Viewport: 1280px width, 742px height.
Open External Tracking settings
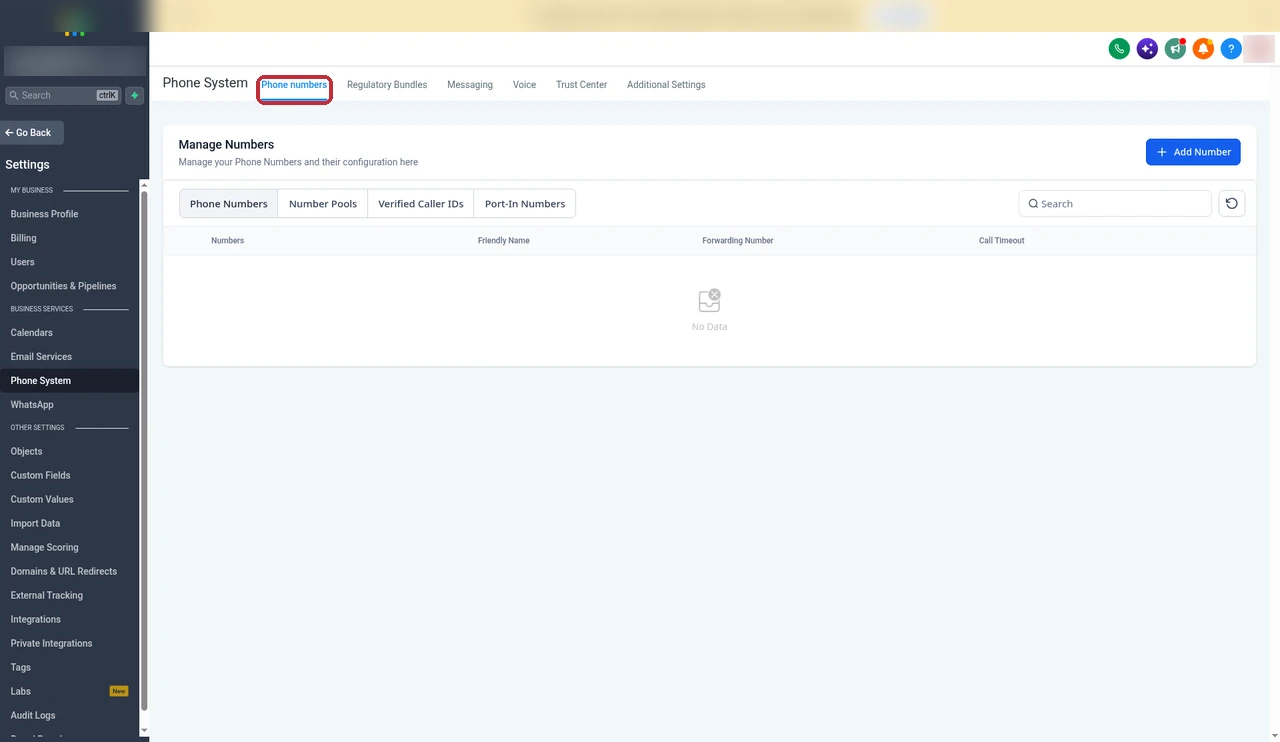point(47,596)
